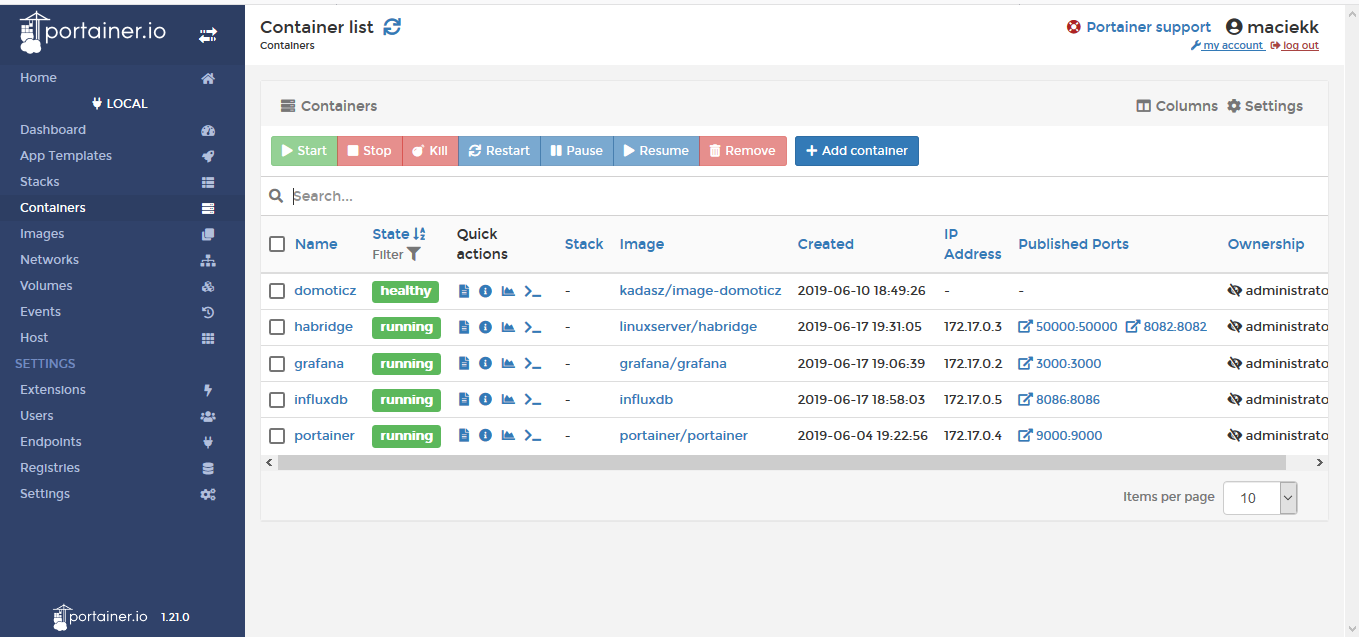Click the scrollbar right arrow
The image size is (1359, 637).
click(x=1319, y=463)
